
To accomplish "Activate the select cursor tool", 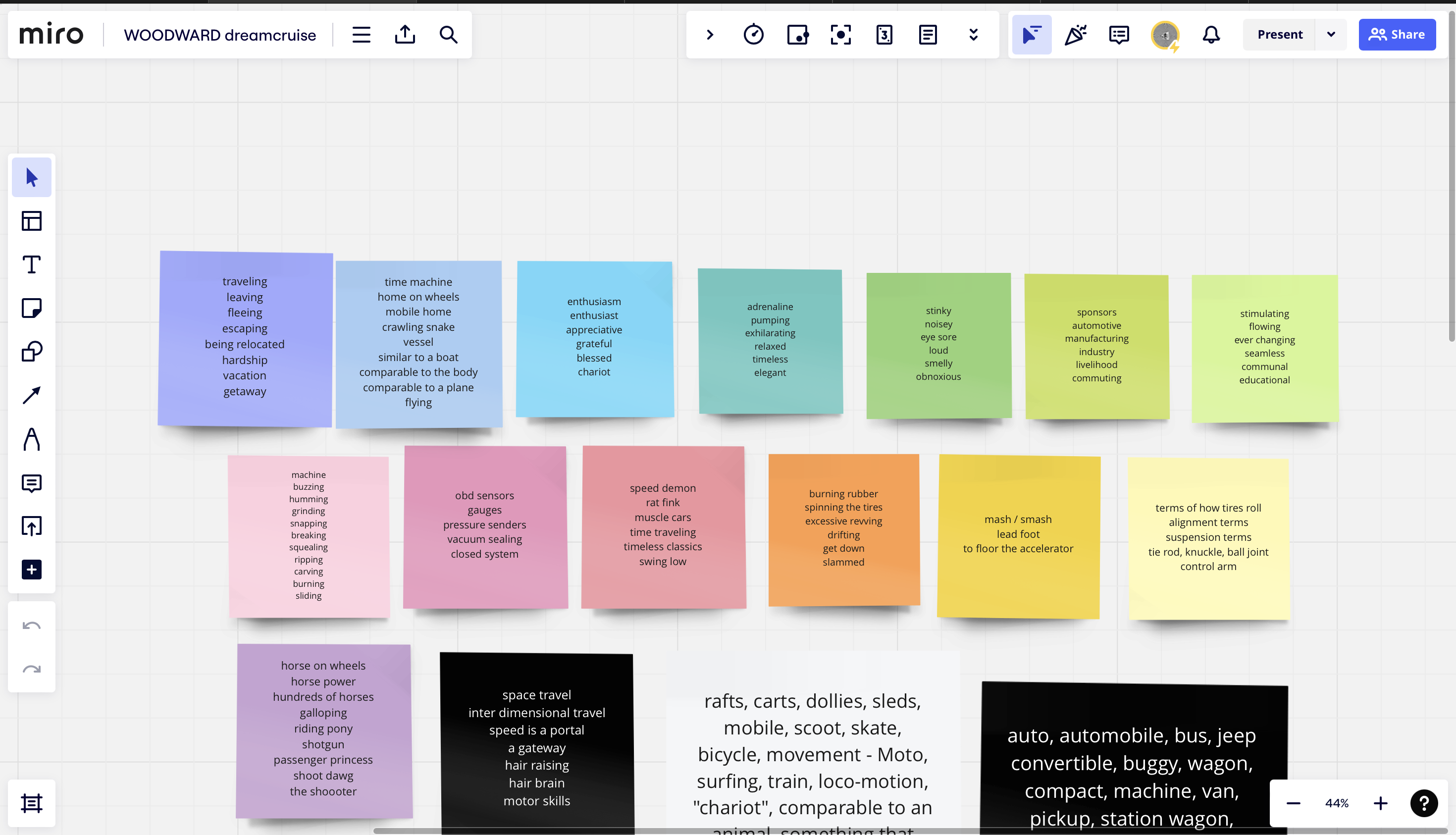I will click(x=32, y=177).
